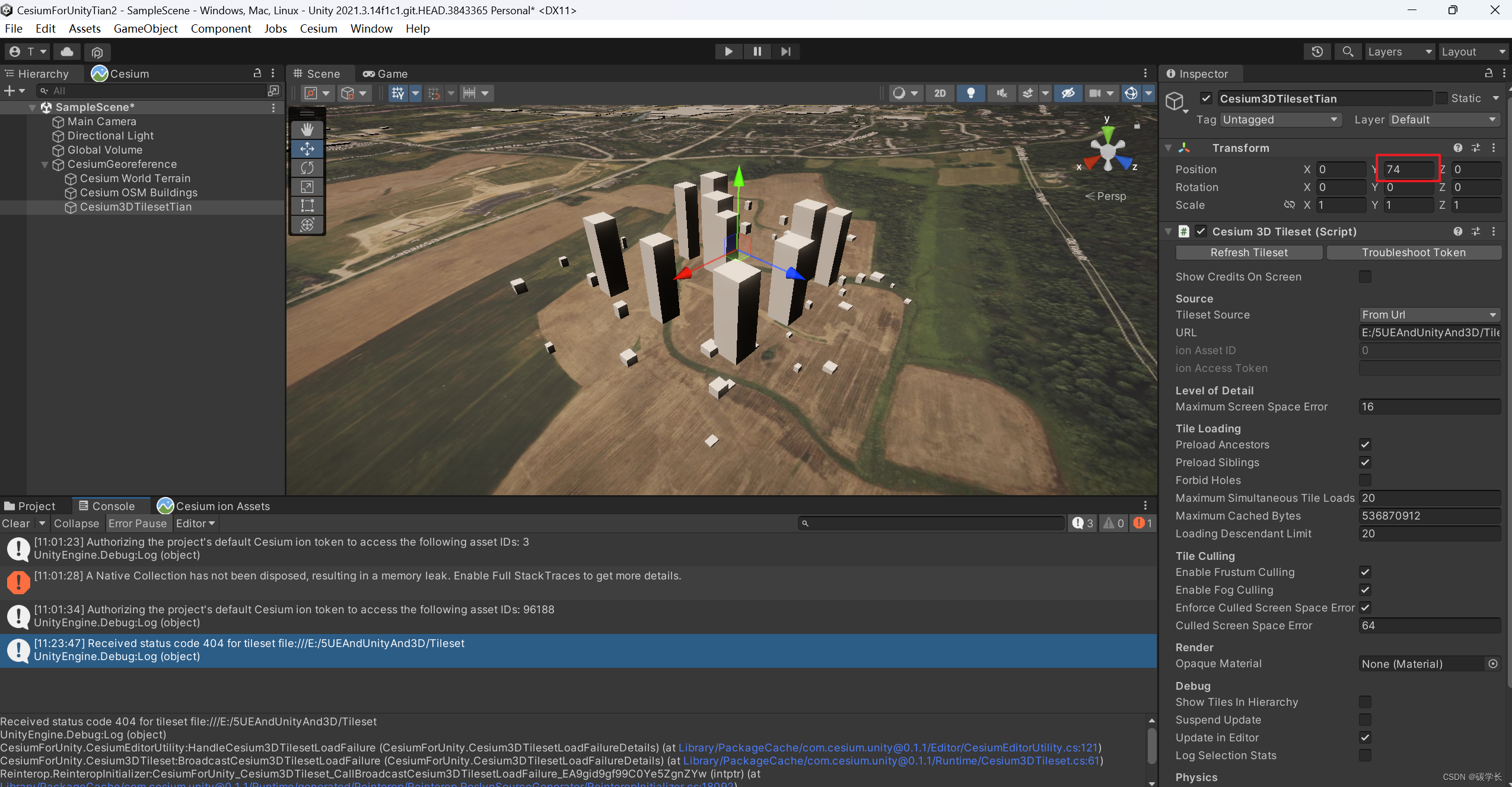Collapse the CesiumGeoreference tree node

click(x=44, y=164)
